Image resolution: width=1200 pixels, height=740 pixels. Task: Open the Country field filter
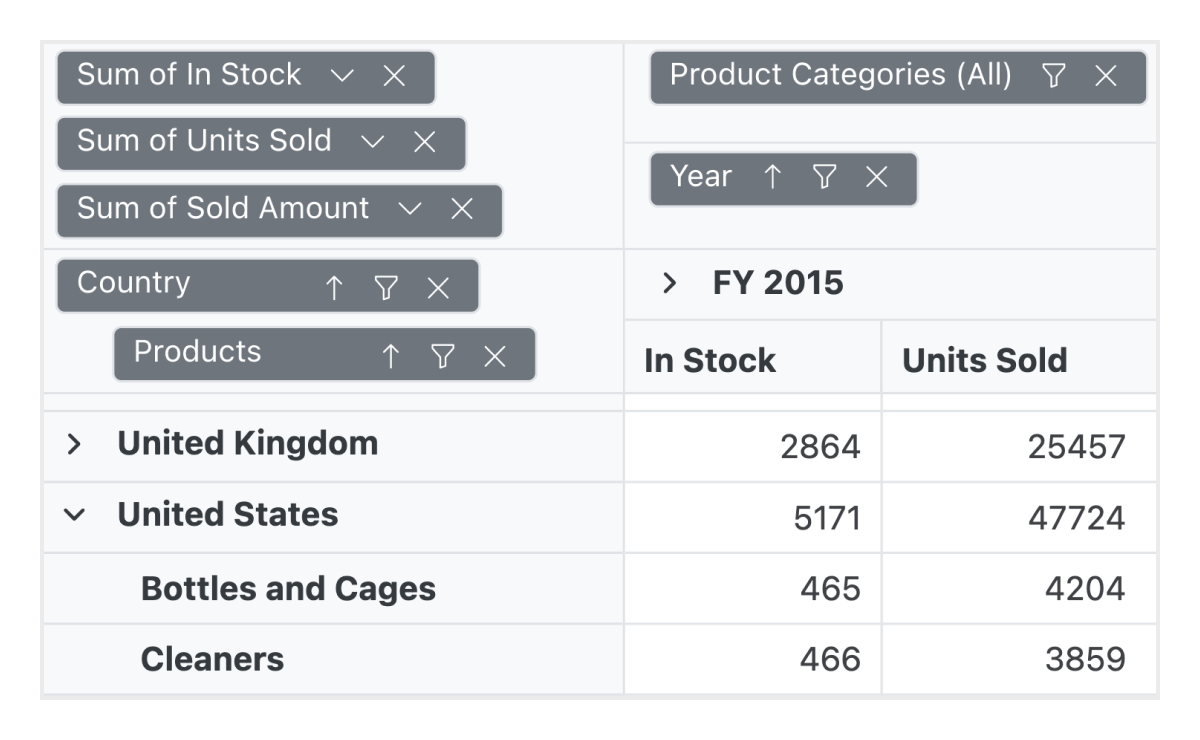click(386, 288)
